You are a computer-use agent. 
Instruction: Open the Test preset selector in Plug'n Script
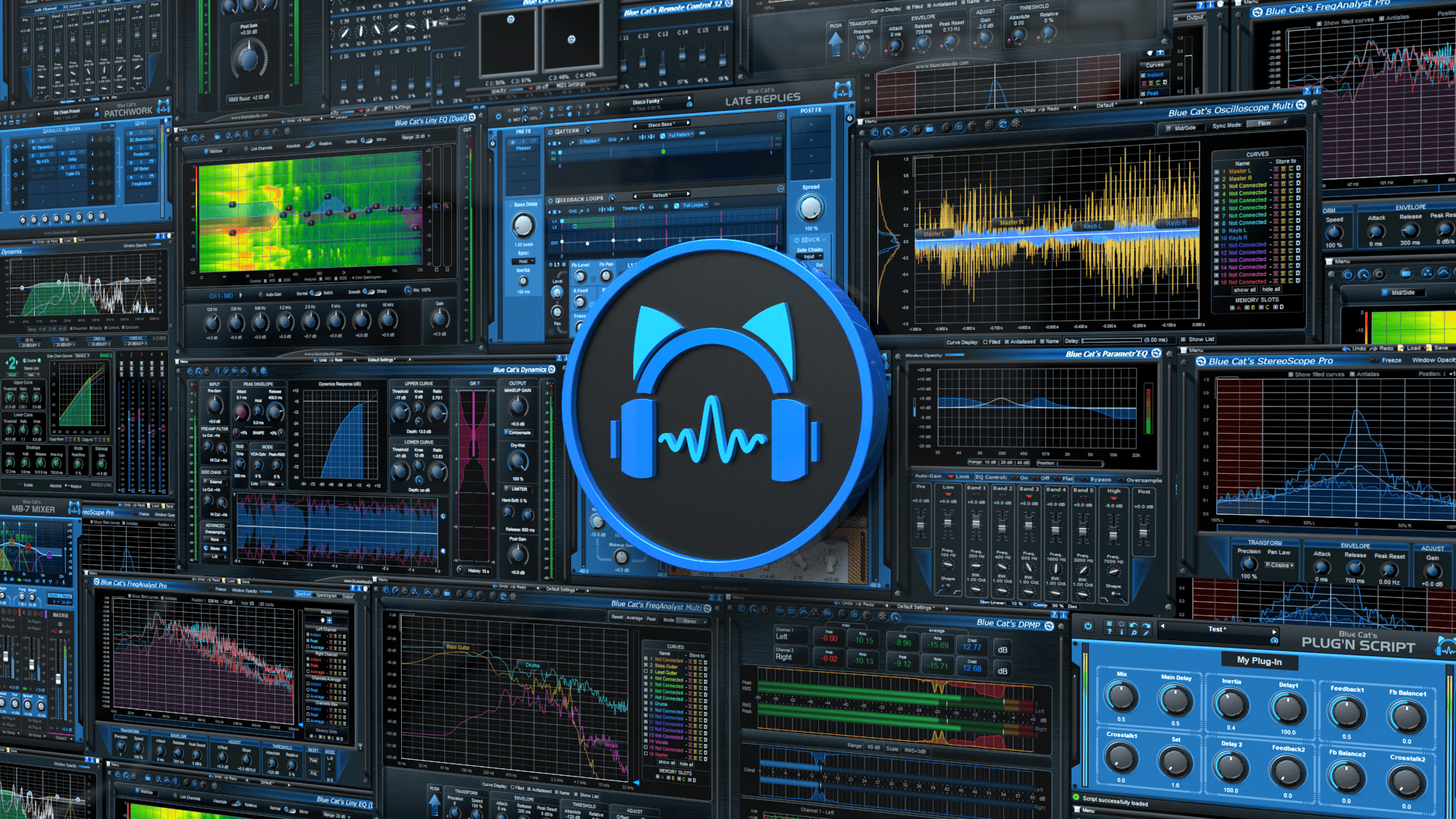pyautogui.click(x=1217, y=629)
